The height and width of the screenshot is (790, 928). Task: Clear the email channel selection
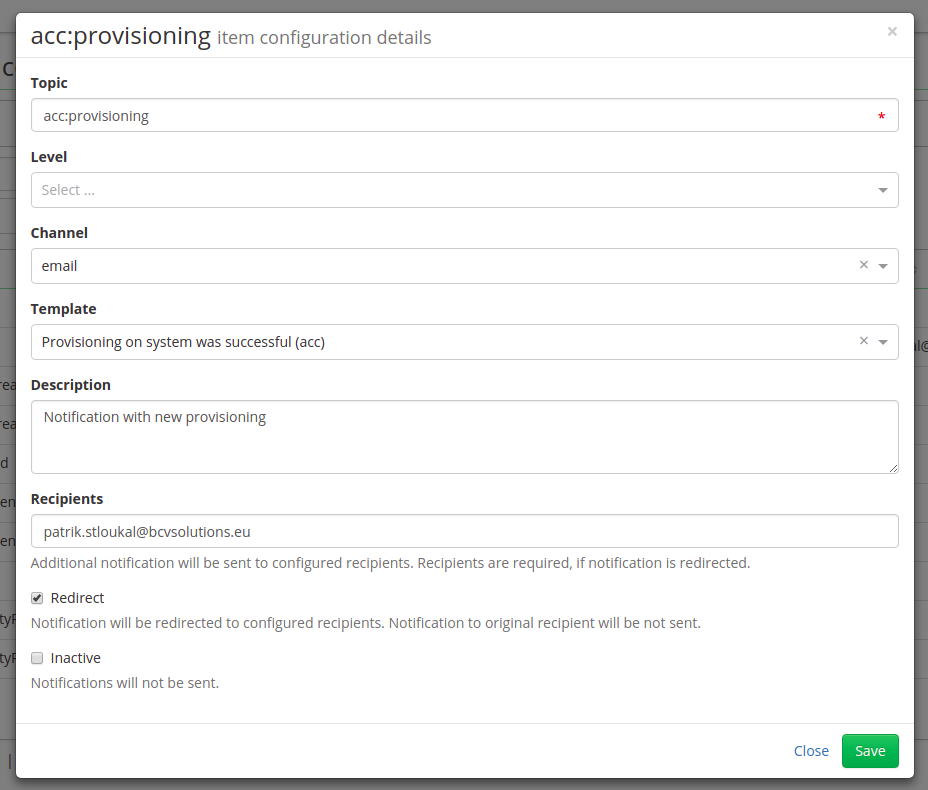(863, 265)
